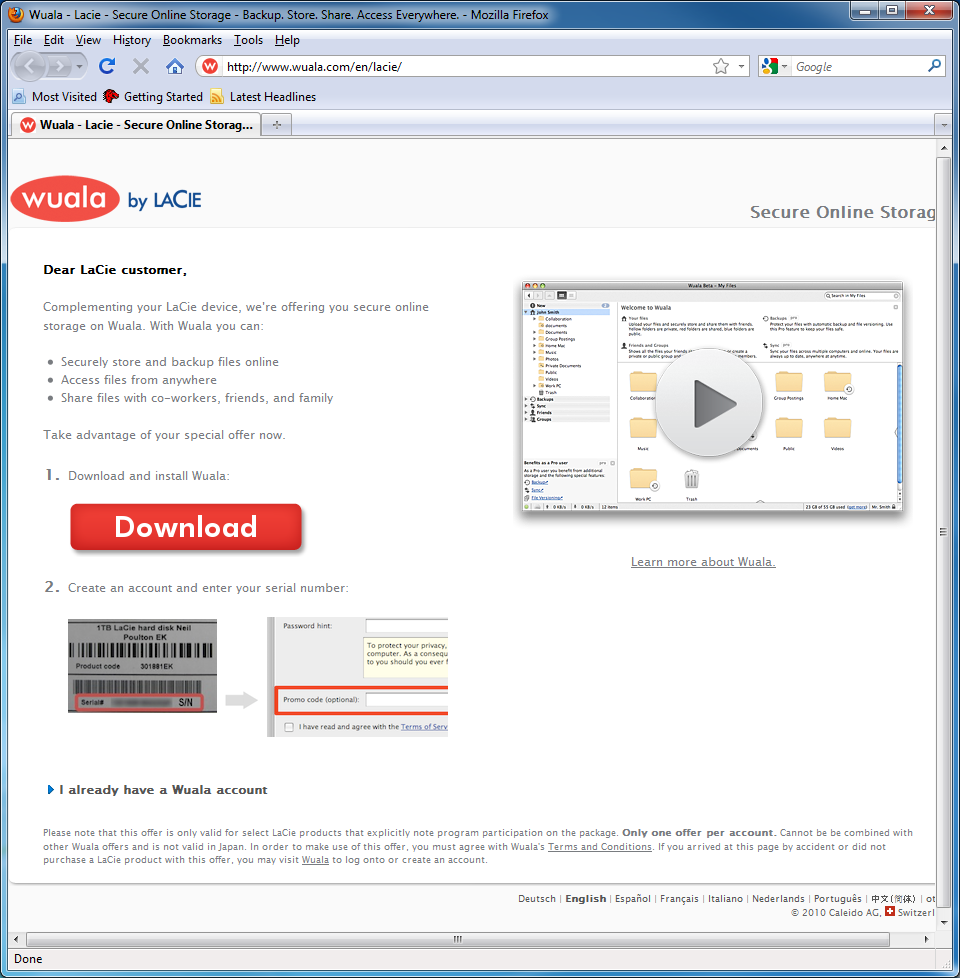Click the Dear LaCie customer heading
The image size is (960, 978).
(x=115, y=270)
